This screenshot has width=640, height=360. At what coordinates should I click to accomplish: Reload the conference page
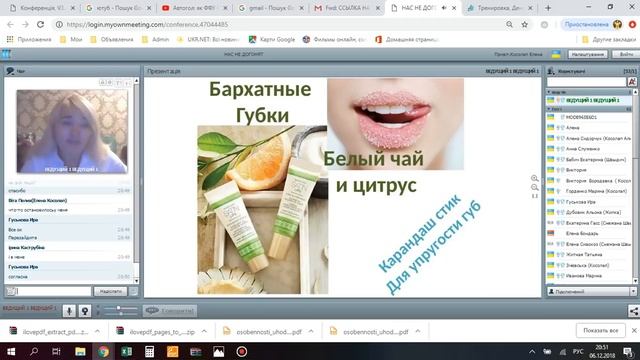[40, 24]
